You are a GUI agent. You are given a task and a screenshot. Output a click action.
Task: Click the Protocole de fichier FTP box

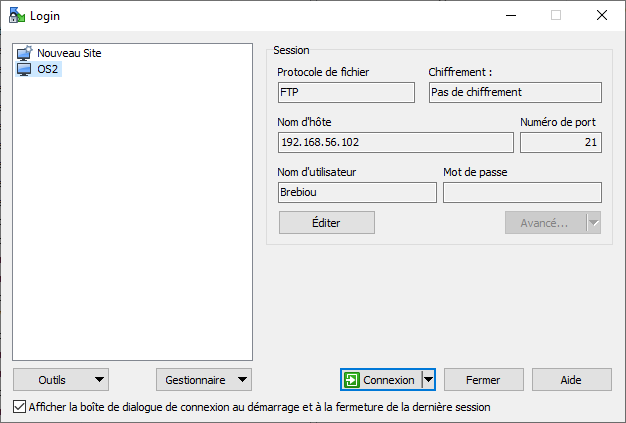pyautogui.click(x=346, y=92)
